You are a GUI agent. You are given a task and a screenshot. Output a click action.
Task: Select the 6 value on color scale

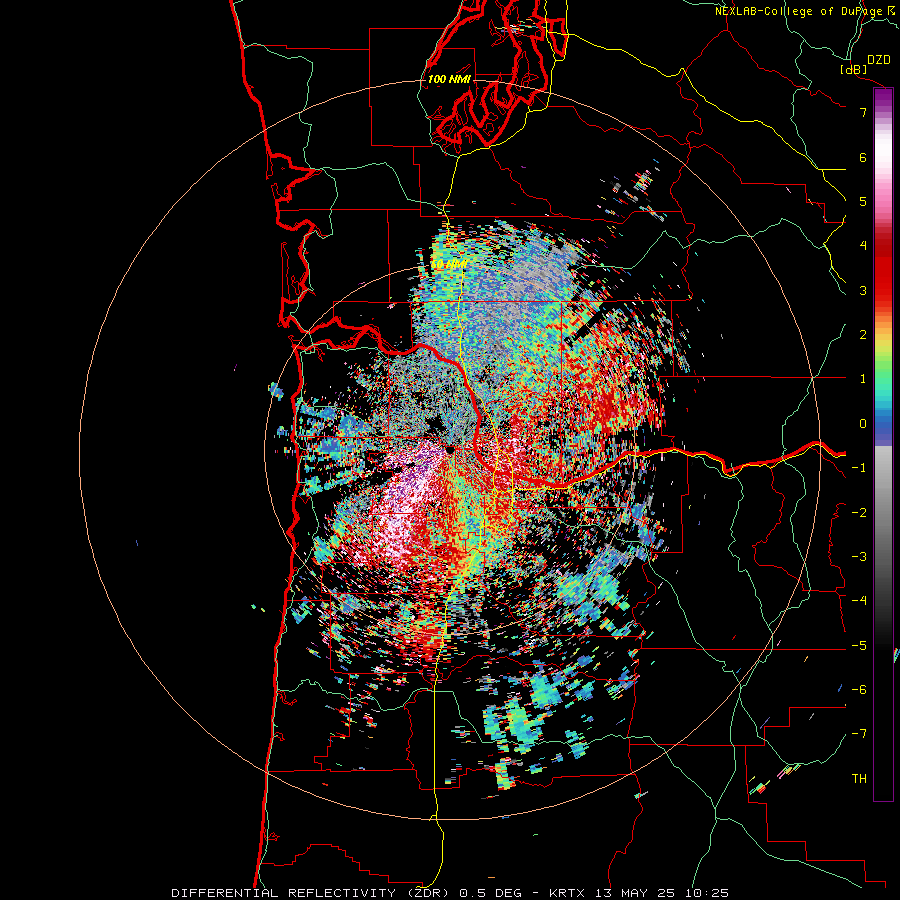coord(863,157)
